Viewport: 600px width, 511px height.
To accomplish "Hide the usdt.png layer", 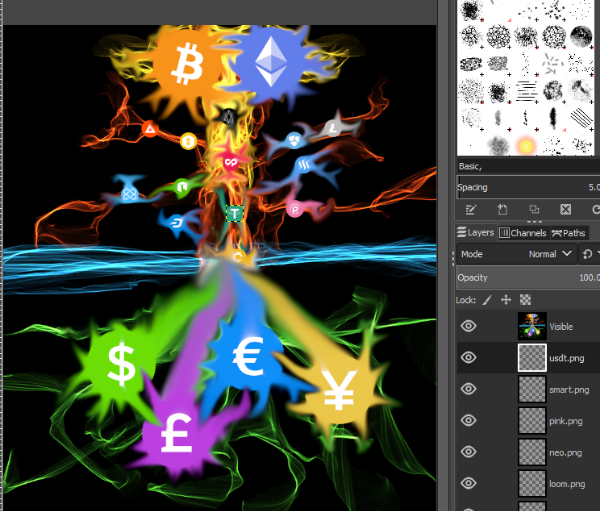I will pyautogui.click(x=468, y=358).
